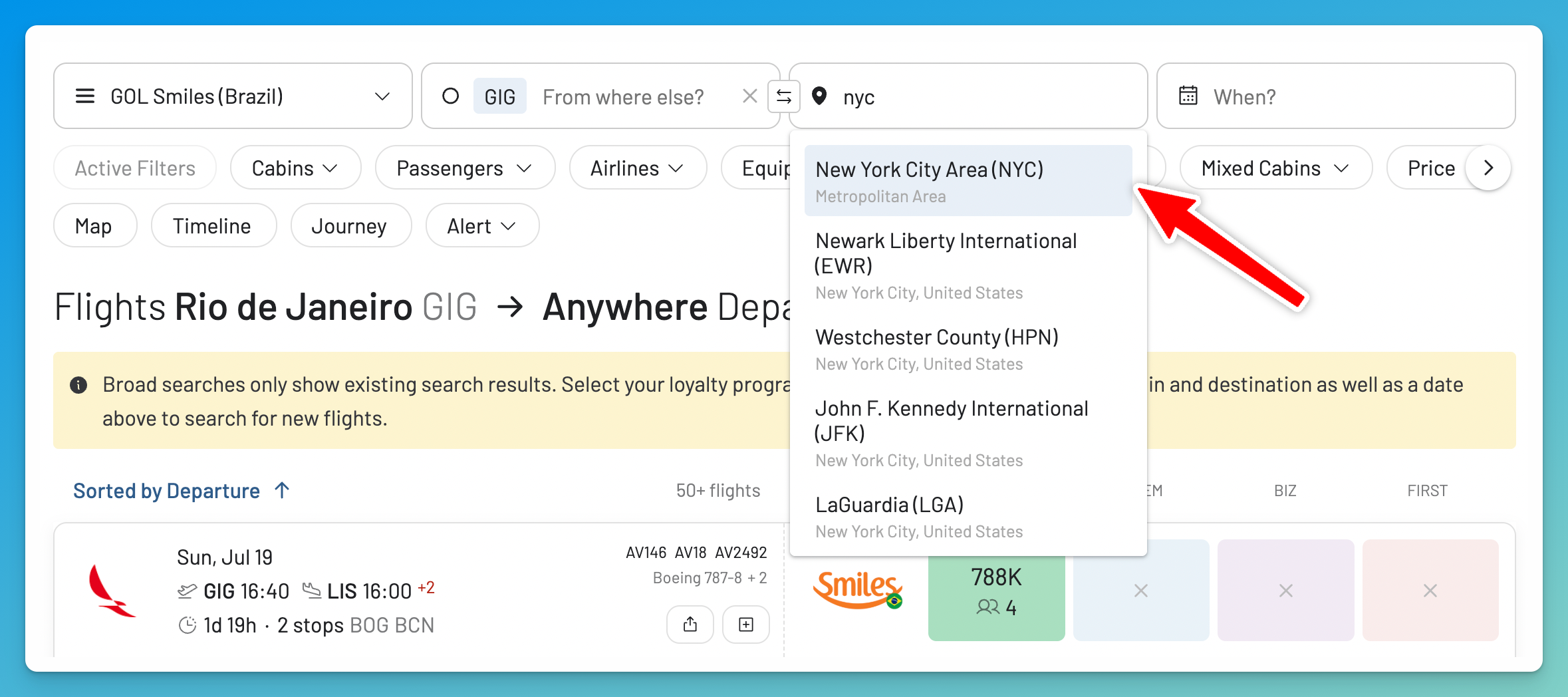Click the Active Filters pill
1568x697 pixels.
135,168
